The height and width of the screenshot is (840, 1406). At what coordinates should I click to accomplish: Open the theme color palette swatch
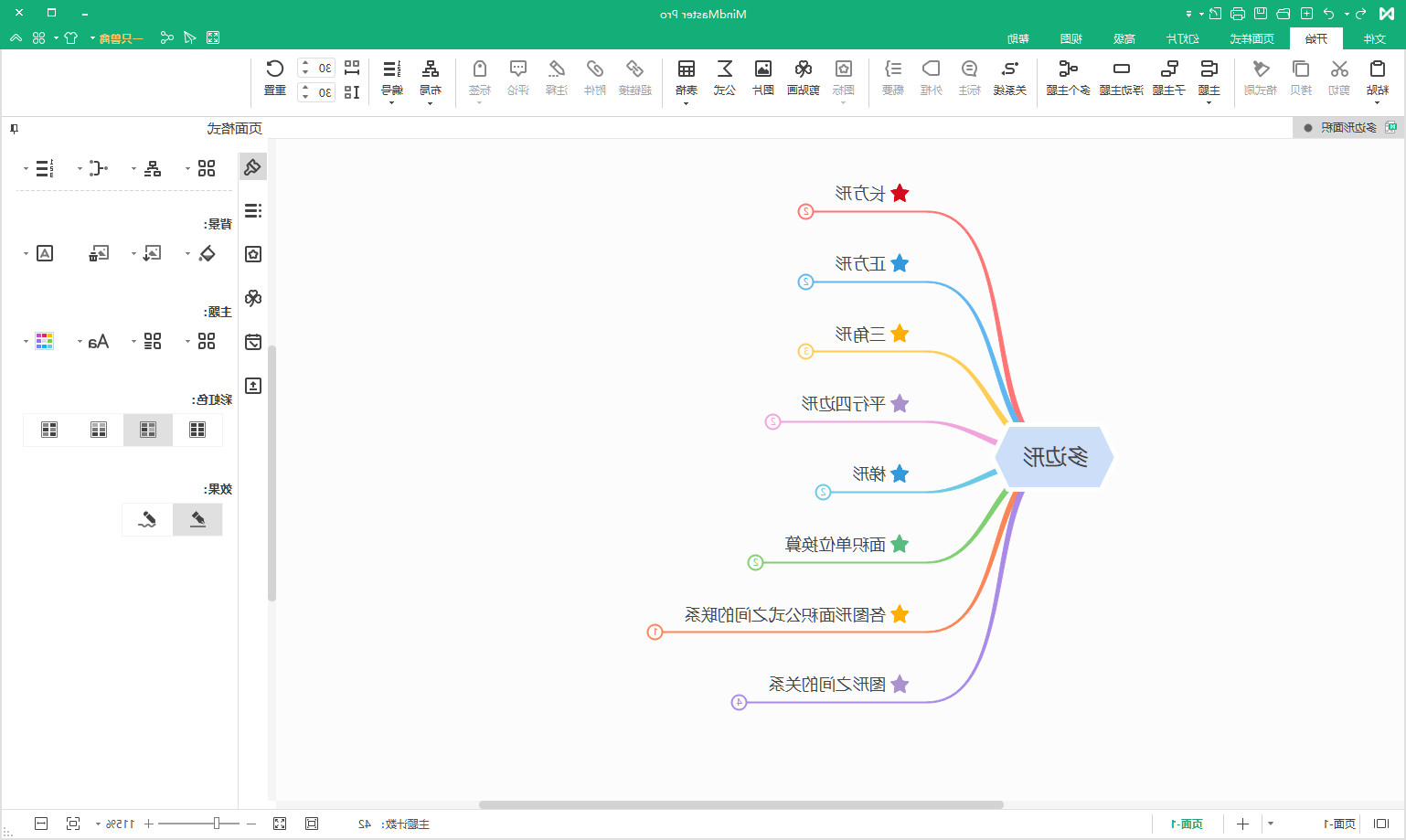click(x=44, y=342)
